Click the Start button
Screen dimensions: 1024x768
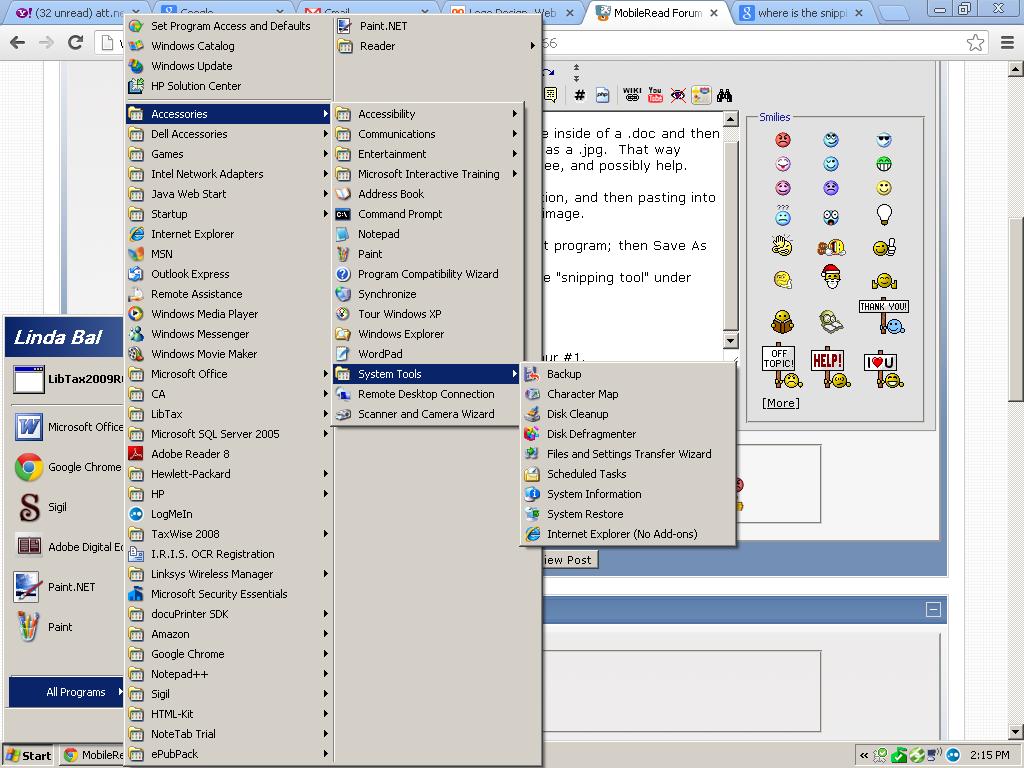[28, 756]
